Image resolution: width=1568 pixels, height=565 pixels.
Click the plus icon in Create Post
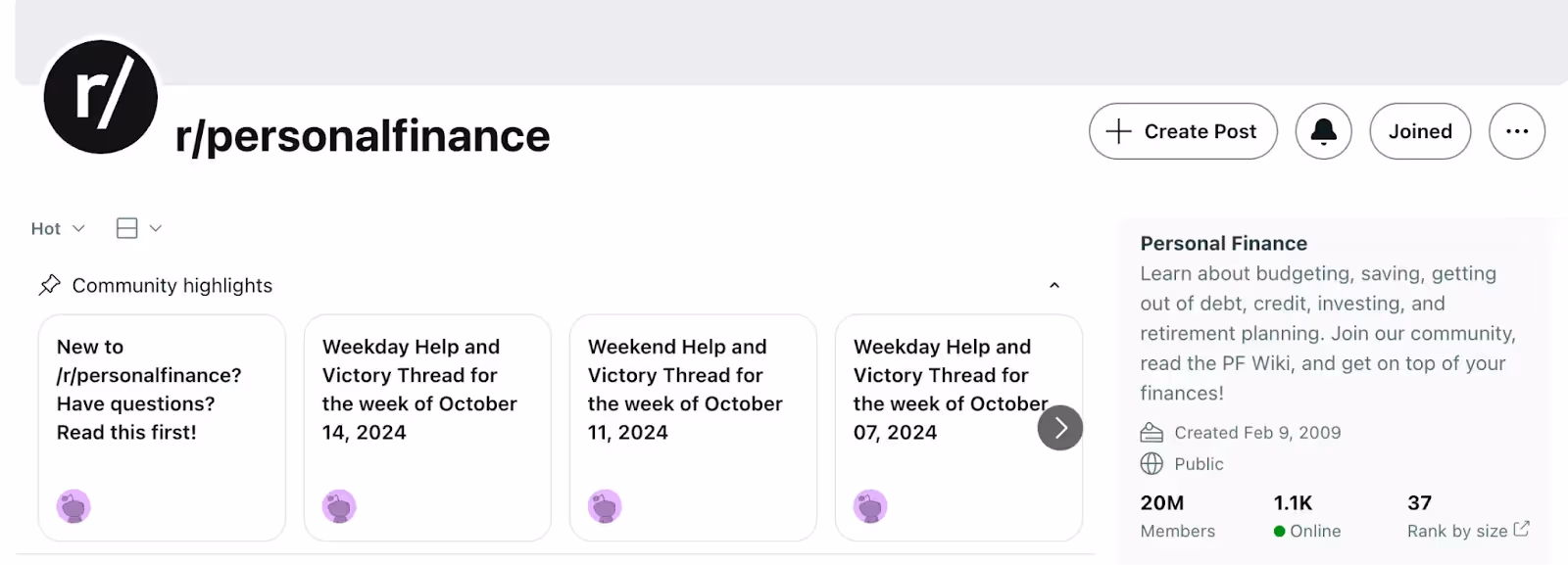coord(1118,131)
